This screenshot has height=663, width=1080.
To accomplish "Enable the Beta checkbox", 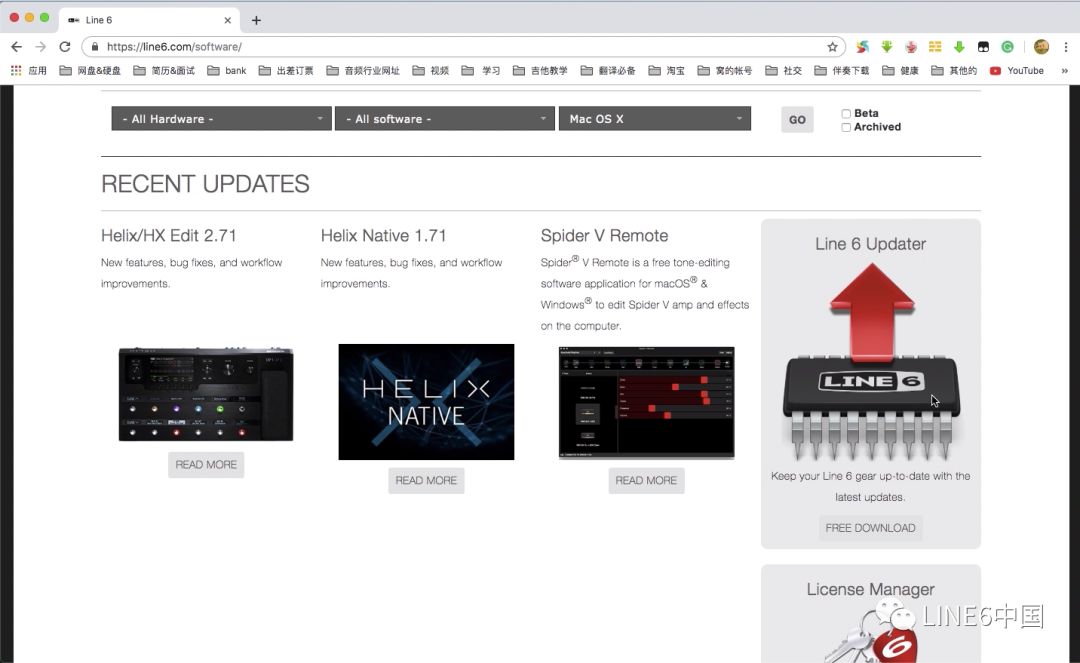I will (846, 114).
